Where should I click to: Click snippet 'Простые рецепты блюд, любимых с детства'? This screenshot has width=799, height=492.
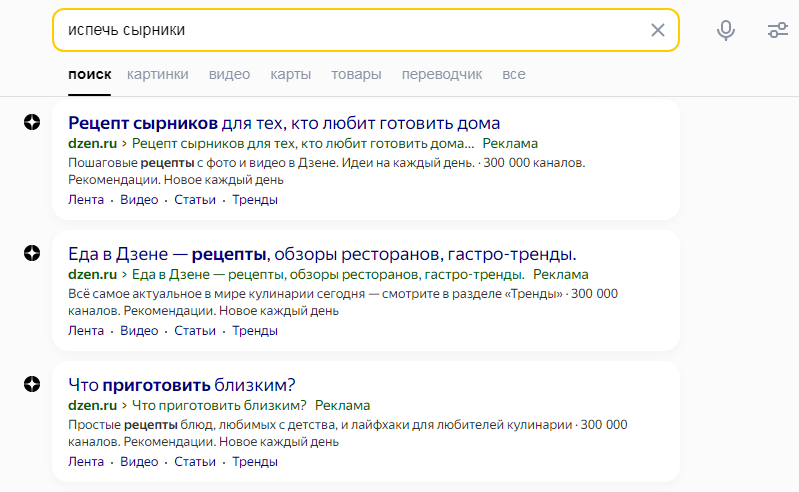click(202, 425)
